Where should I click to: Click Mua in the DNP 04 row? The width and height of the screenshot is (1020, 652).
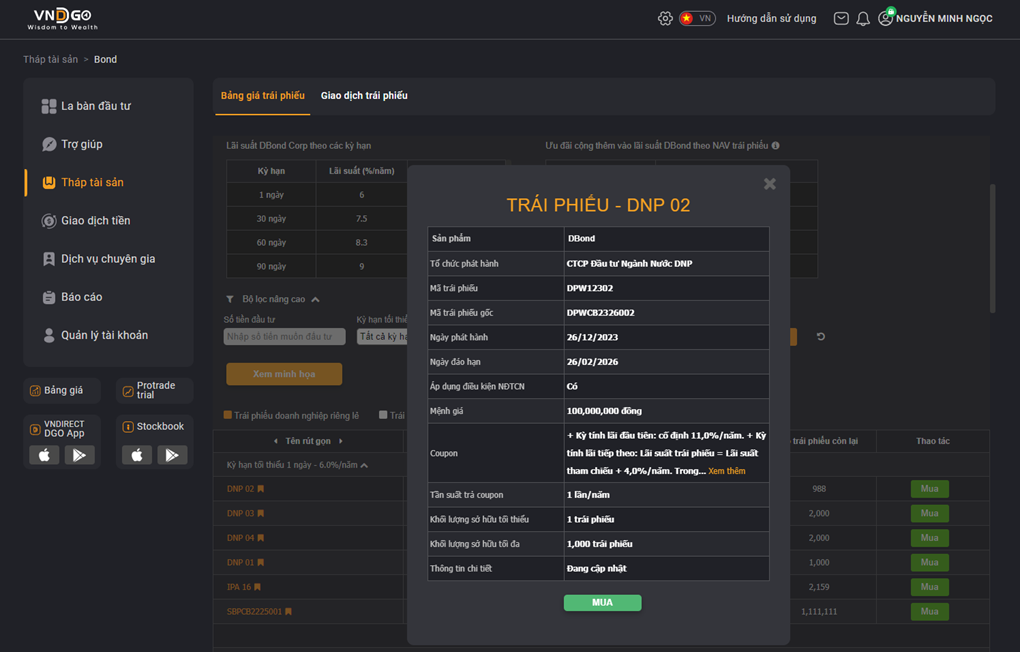tap(930, 538)
